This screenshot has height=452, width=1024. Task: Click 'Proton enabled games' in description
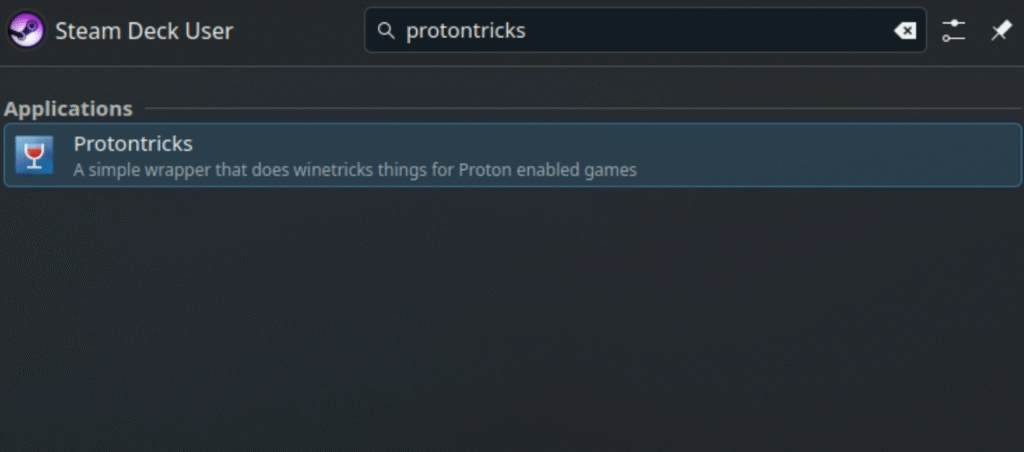click(x=547, y=170)
